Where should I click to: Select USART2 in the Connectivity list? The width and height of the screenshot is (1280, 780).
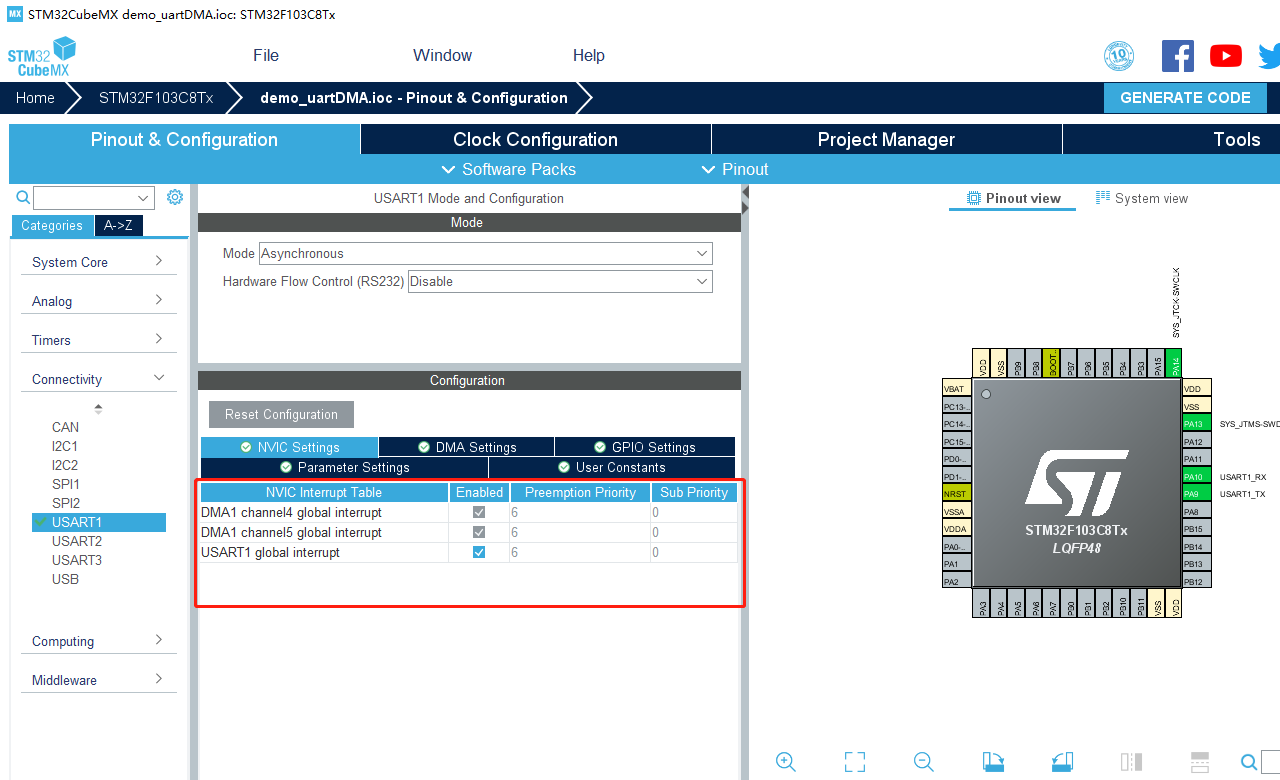[x=78, y=540]
